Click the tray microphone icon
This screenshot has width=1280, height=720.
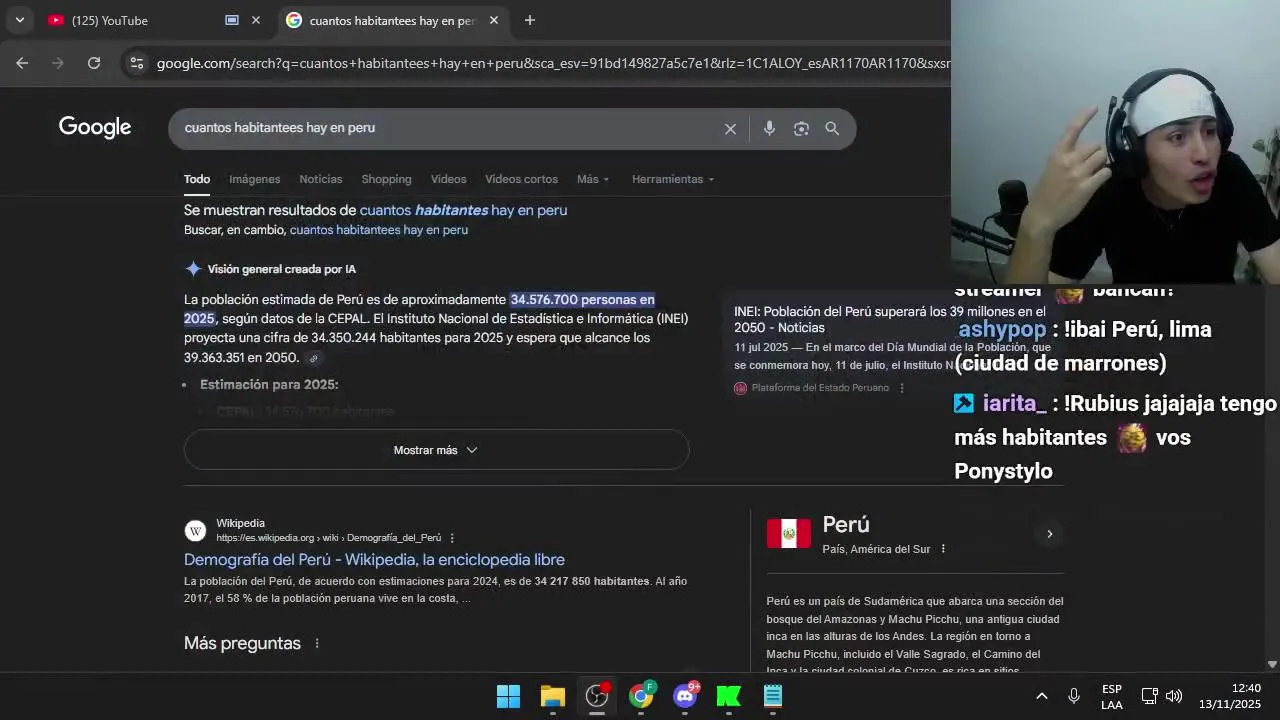coord(1074,696)
